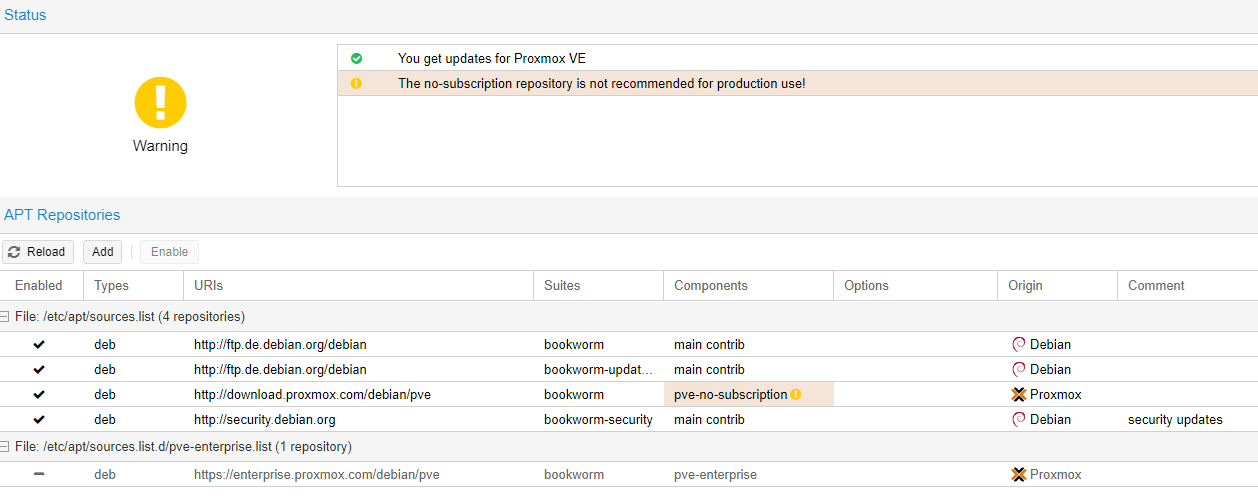
Task: Click the Proxmox logo in the enterprise repository row
Action: [x=1019, y=474]
